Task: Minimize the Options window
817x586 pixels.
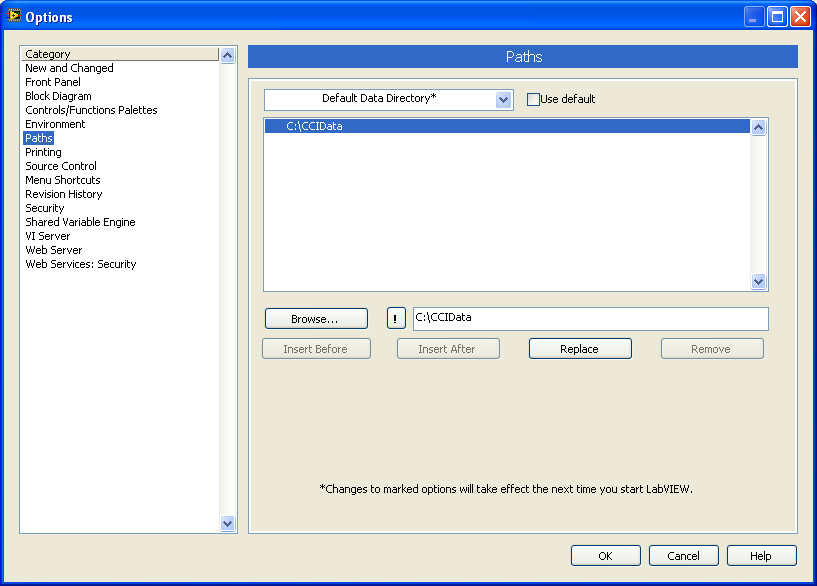Action: [x=754, y=17]
